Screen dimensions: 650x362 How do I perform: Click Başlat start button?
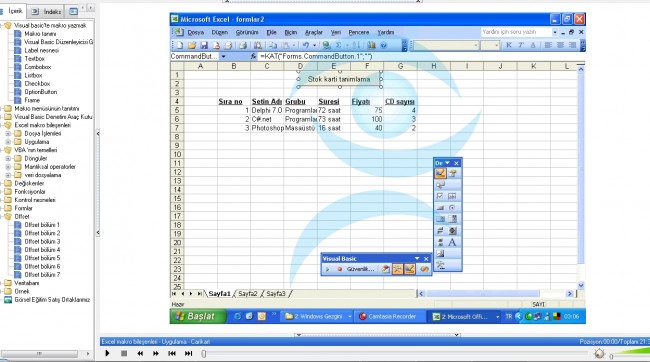point(198,316)
